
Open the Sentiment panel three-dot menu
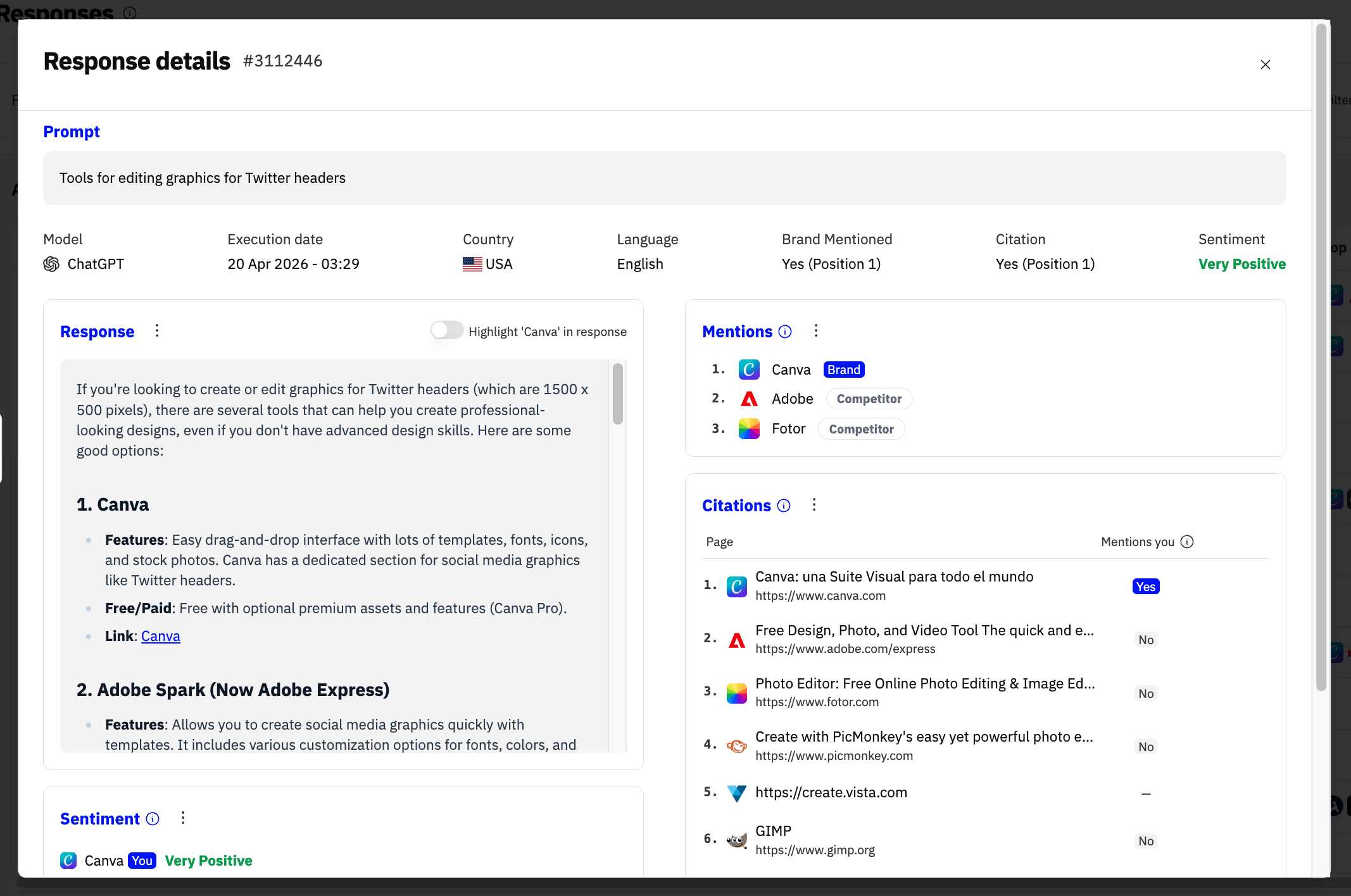[x=183, y=818]
